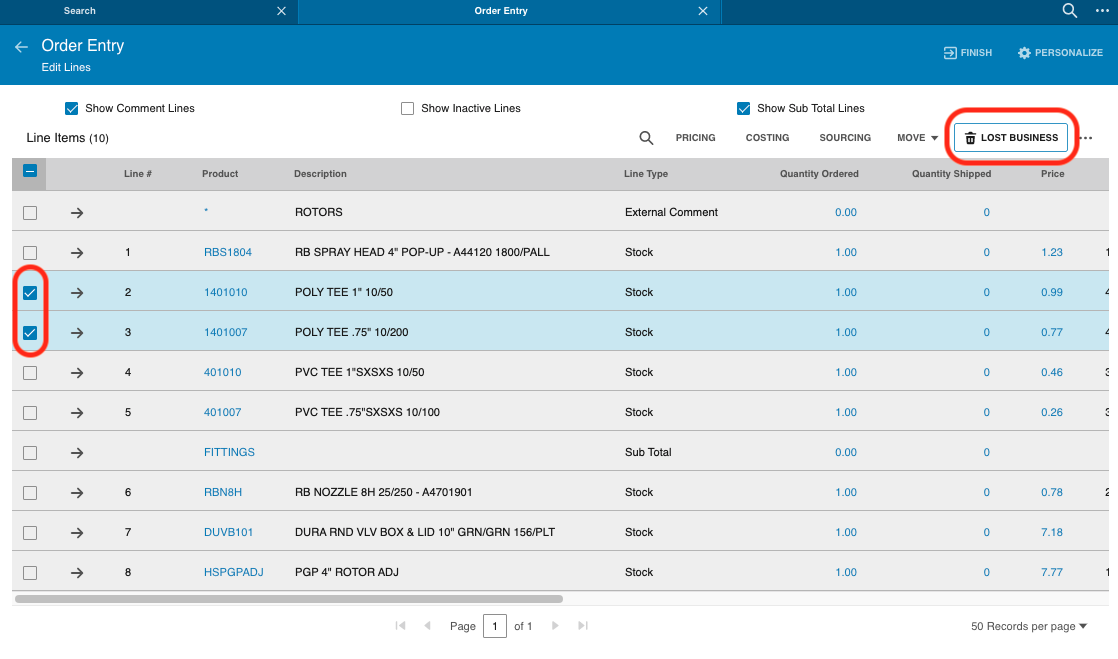Enable Show Inactive Lines checkbox

click(407, 108)
